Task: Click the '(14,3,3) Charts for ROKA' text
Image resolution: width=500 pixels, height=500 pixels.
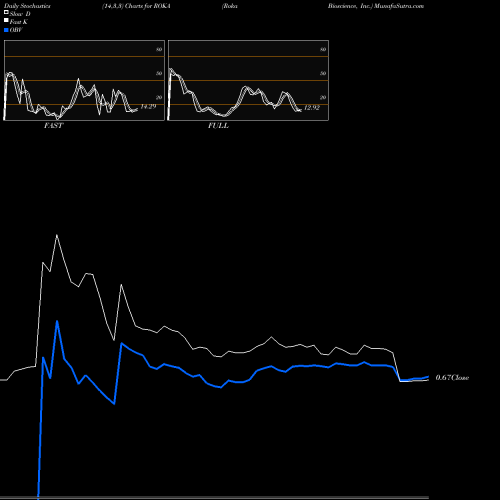Action: (136, 6)
